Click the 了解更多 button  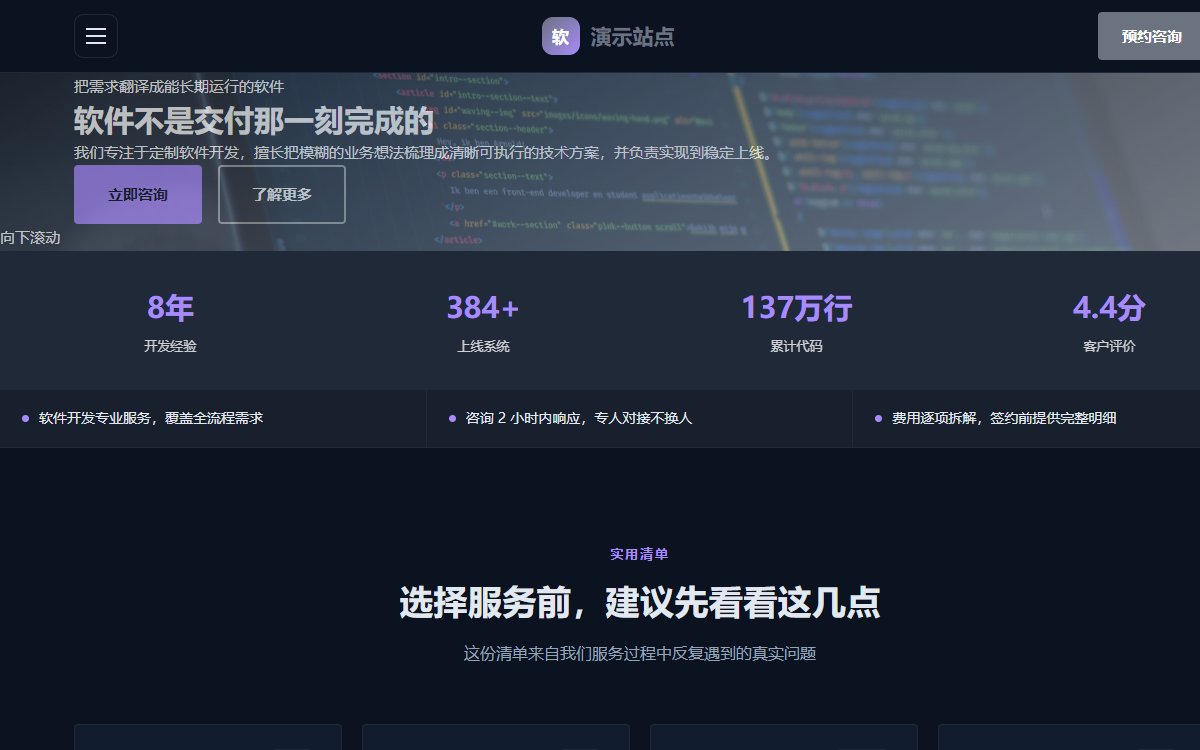[282, 195]
